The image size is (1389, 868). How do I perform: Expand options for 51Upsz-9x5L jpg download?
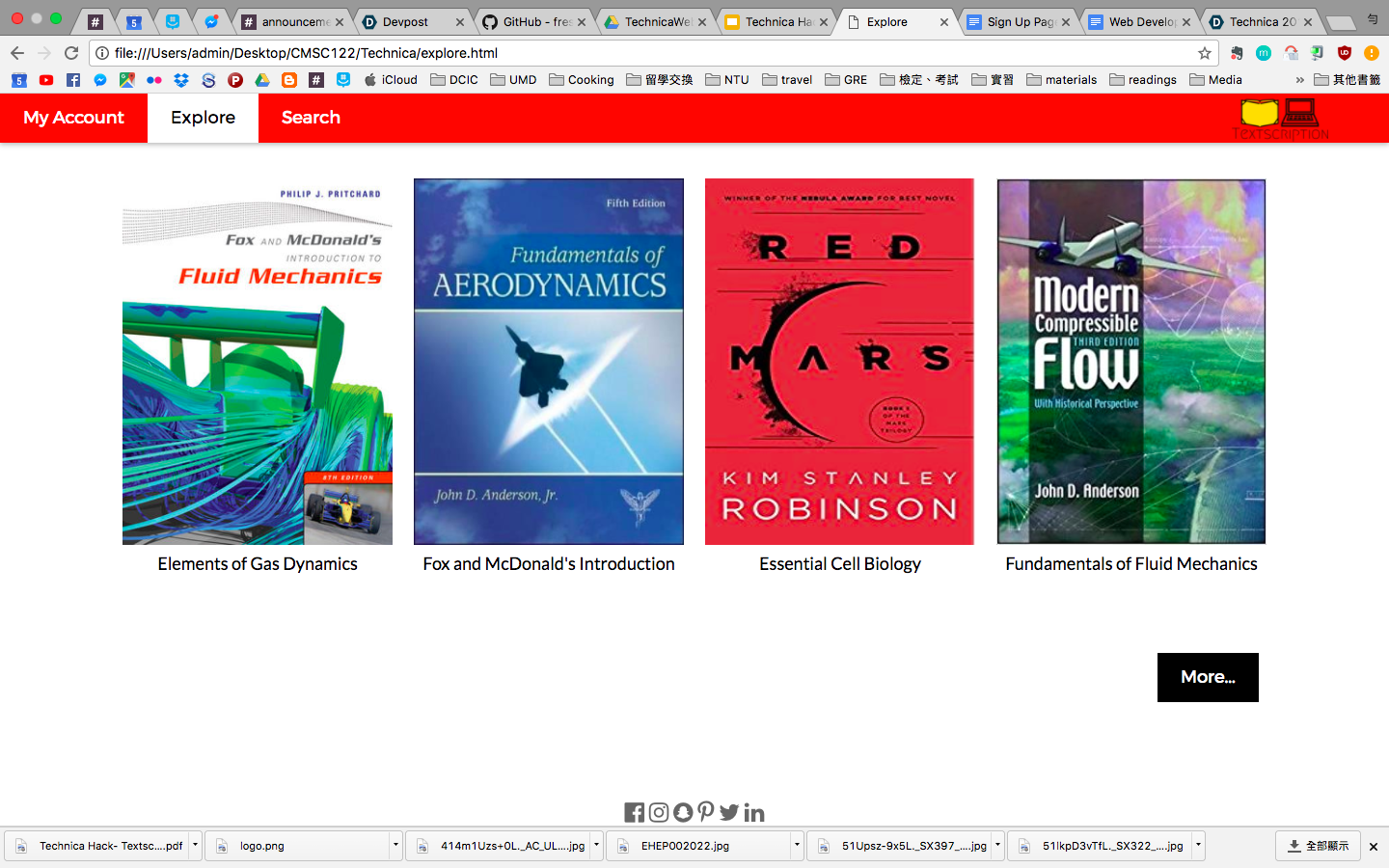997,846
